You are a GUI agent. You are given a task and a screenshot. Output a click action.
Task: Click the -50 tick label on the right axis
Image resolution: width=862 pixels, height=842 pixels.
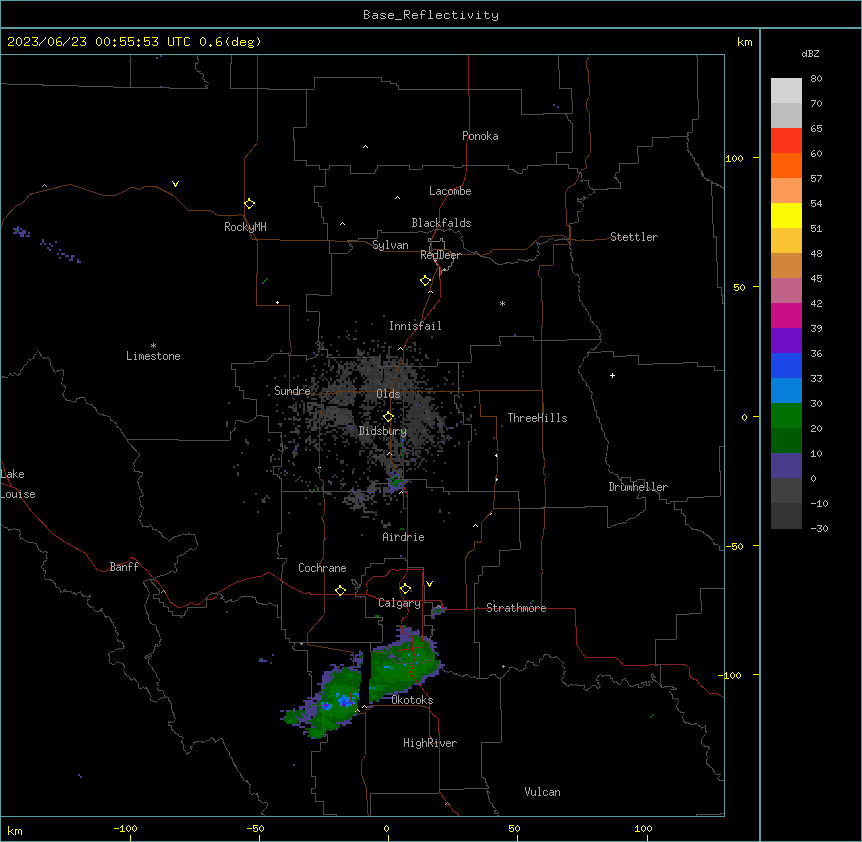click(734, 546)
